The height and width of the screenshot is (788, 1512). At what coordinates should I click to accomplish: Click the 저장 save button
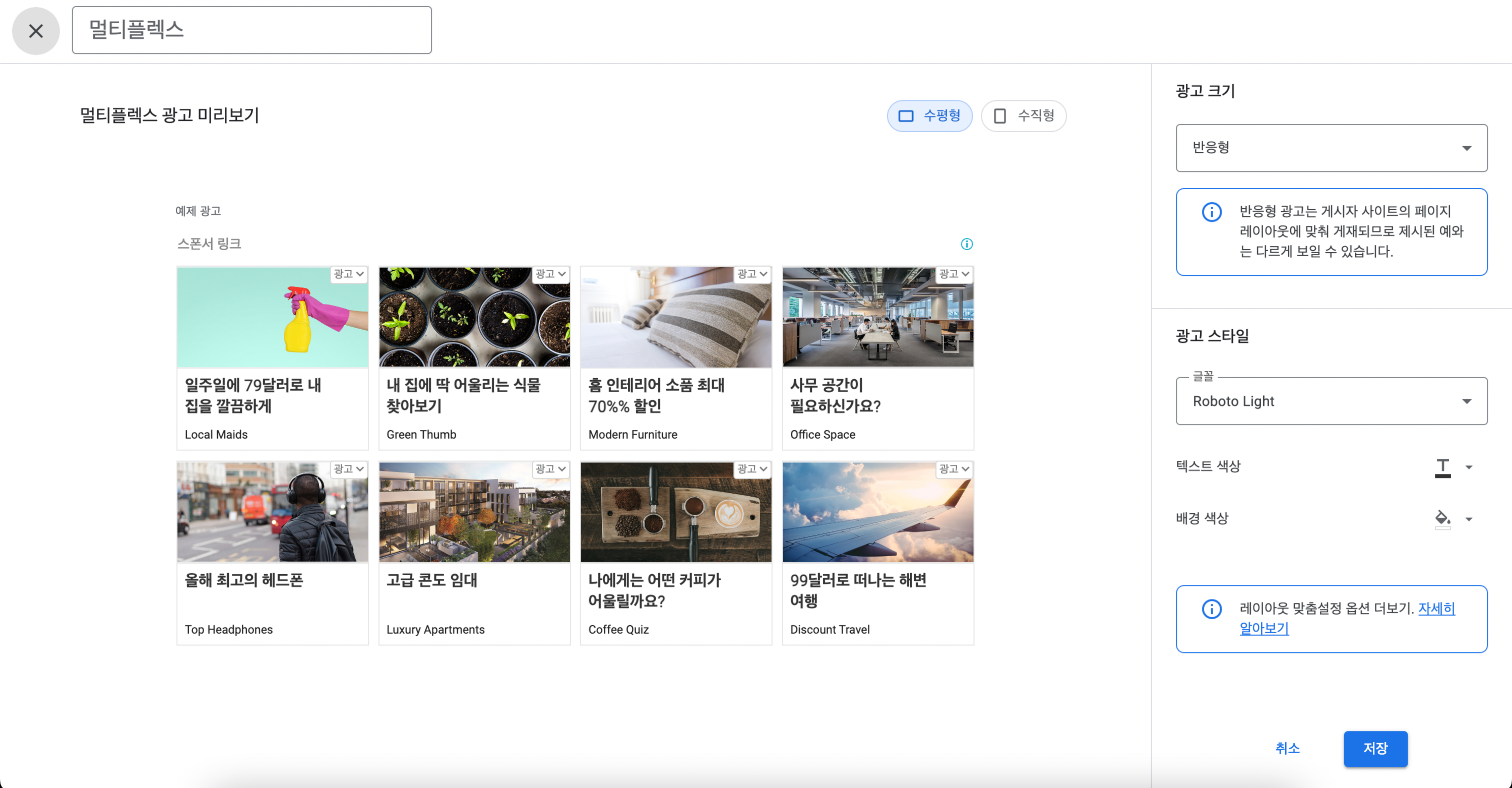(x=1376, y=749)
